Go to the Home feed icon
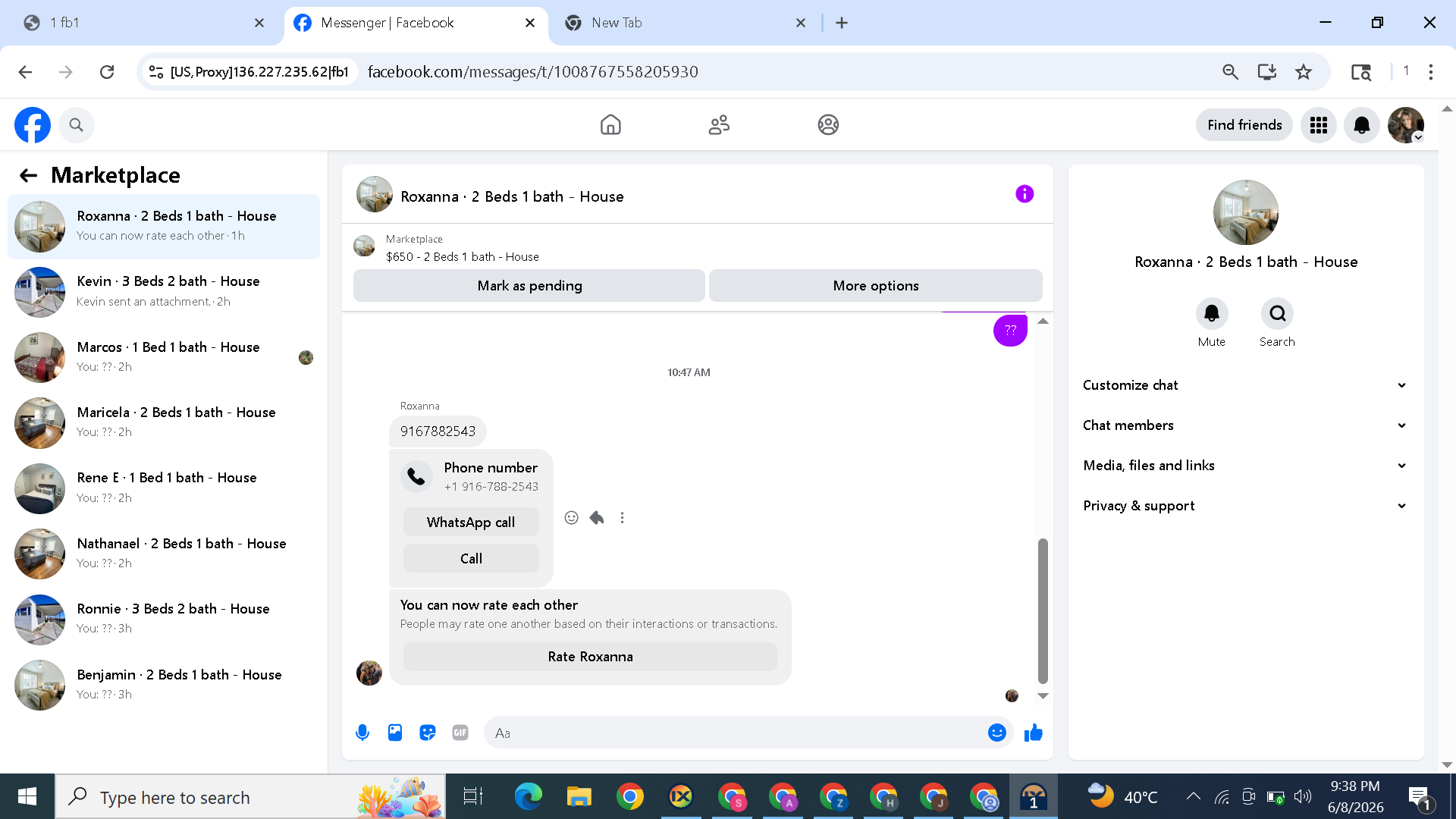Viewport: 1456px width, 819px height. pos(610,125)
